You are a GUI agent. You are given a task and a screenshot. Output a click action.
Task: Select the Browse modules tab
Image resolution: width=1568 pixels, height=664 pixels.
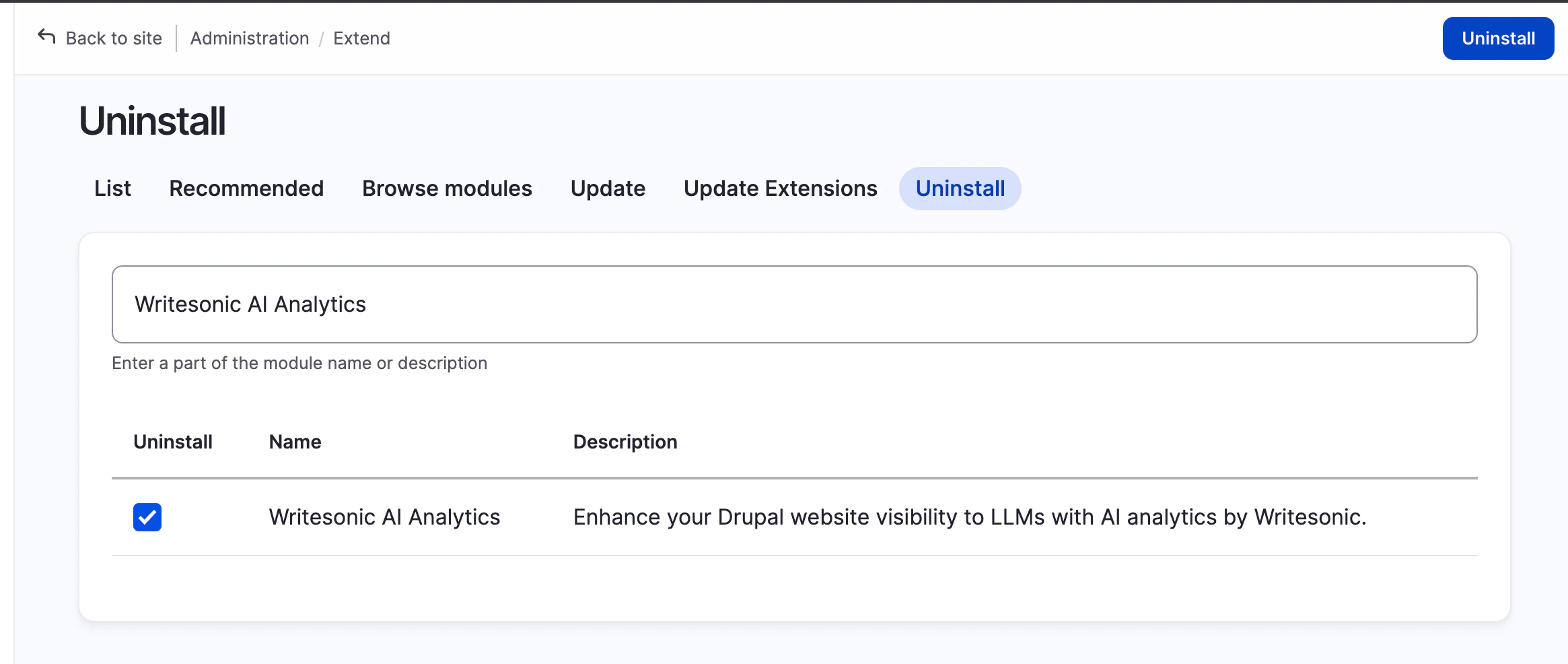point(447,189)
